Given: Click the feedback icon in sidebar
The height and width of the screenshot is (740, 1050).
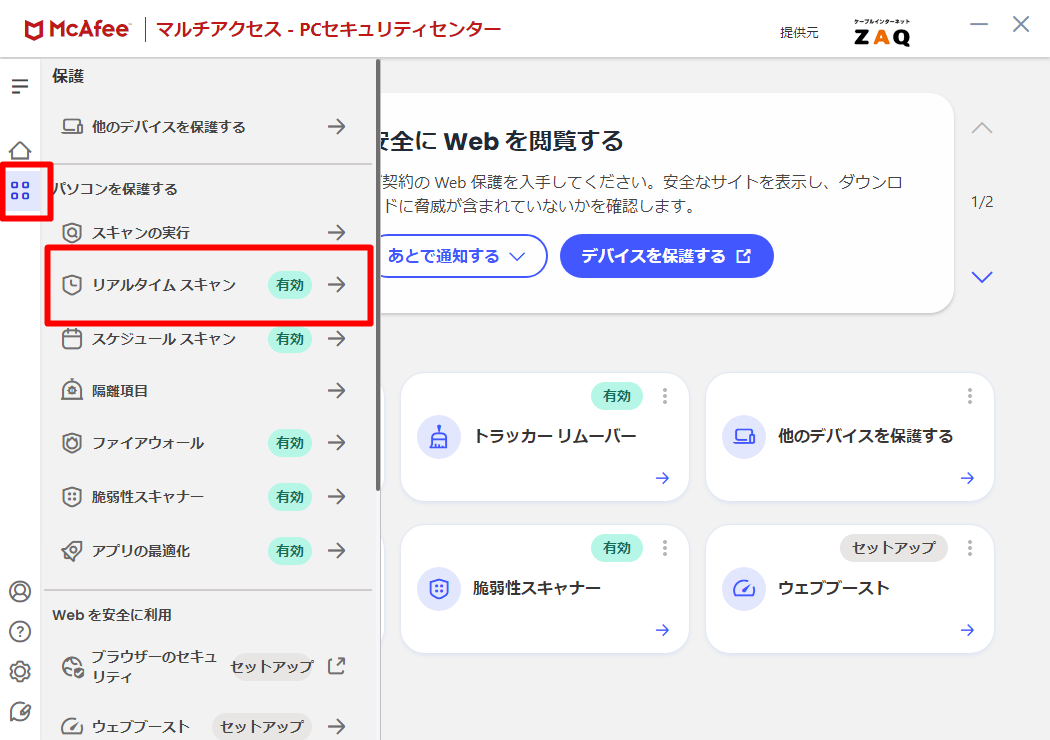Looking at the screenshot, I should point(20,711).
